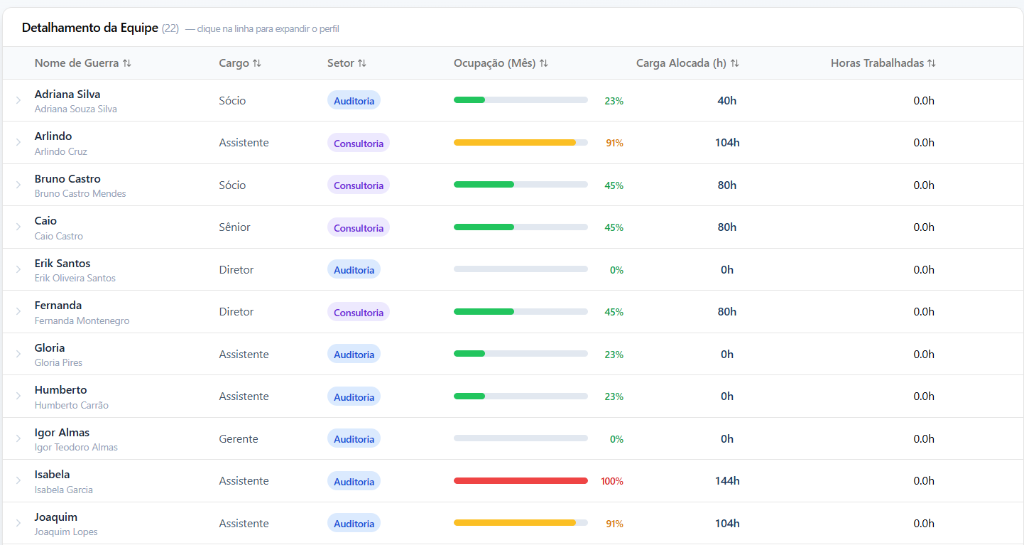Select the full name Bruno Castro Mendes

point(80,194)
